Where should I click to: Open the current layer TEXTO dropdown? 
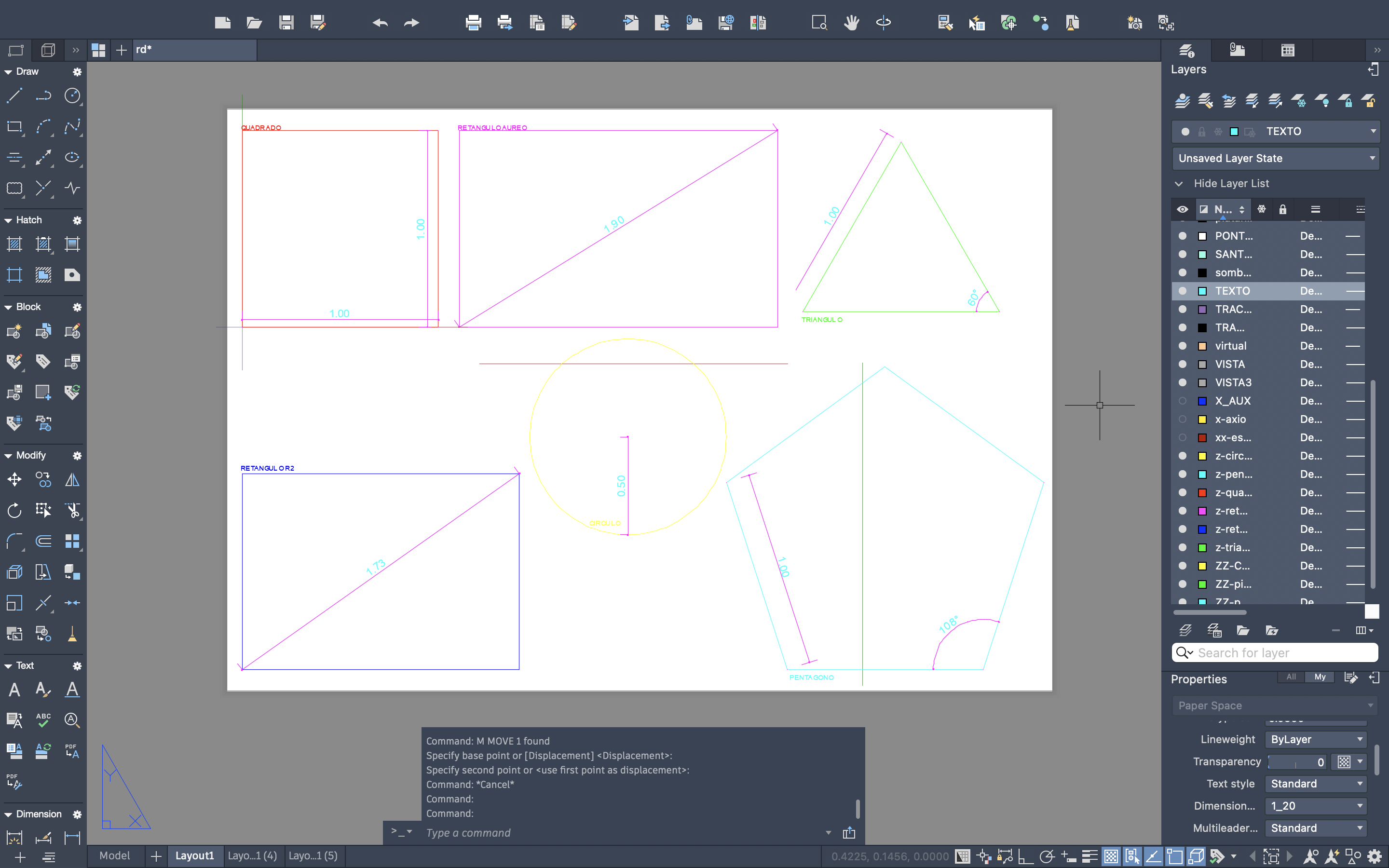coord(1373,132)
